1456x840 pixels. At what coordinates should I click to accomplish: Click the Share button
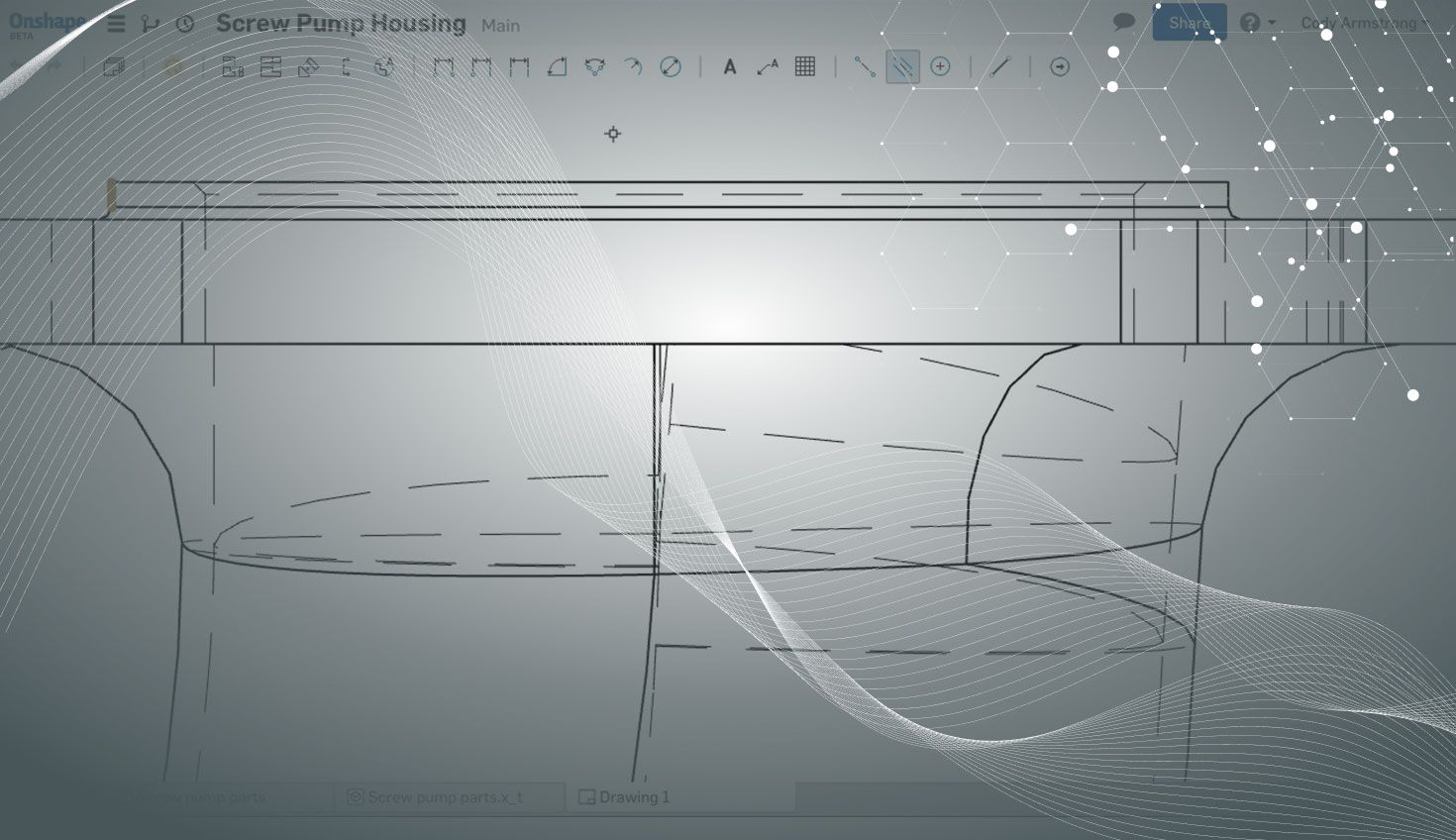click(1189, 23)
